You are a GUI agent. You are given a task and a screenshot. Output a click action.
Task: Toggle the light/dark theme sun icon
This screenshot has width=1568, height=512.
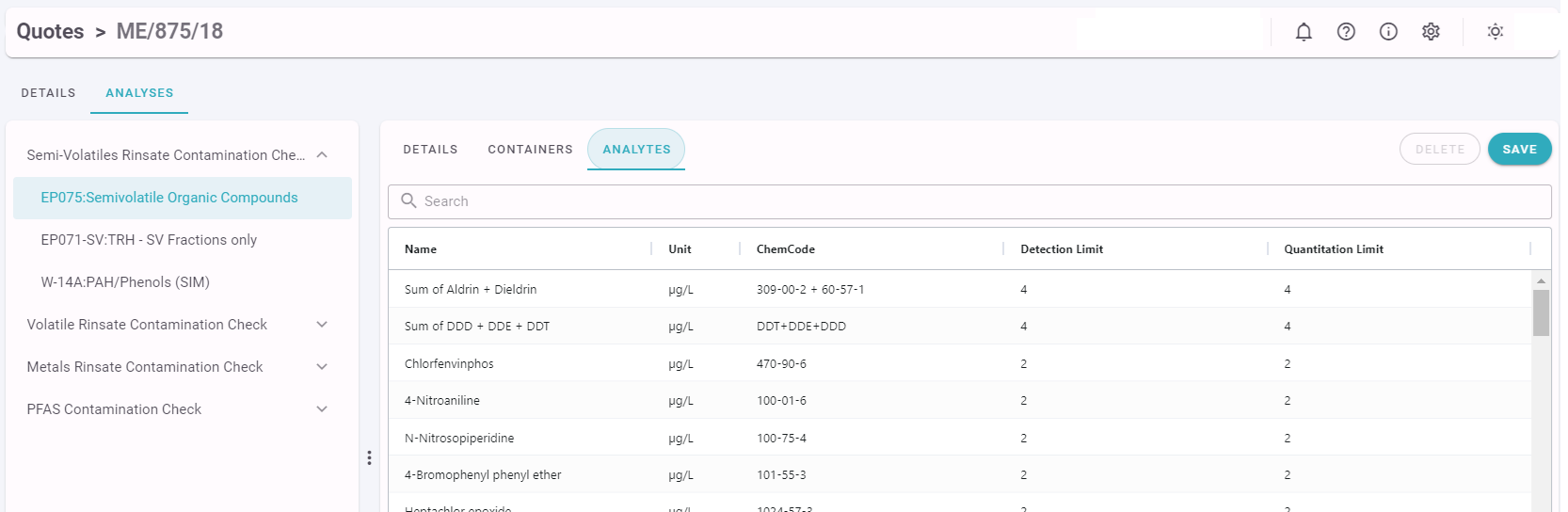click(1495, 32)
